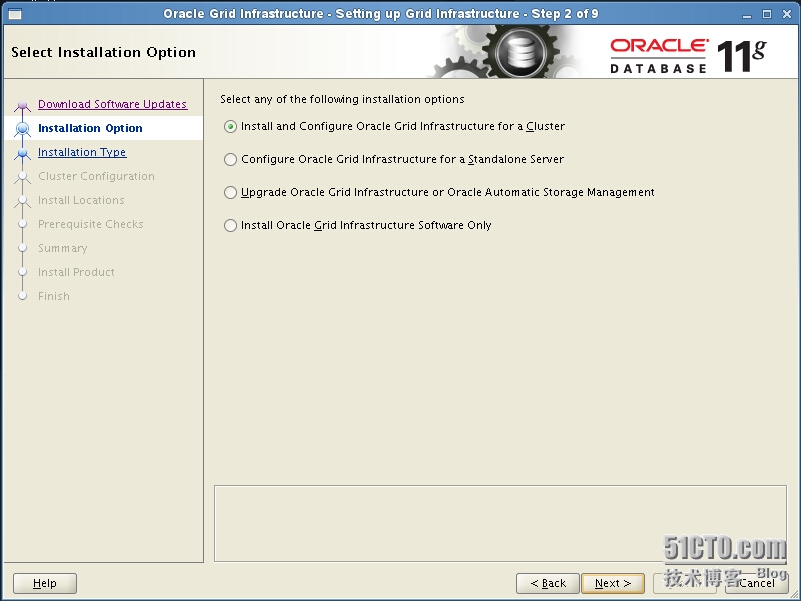Click the Installation Type step bullet icon
The height and width of the screenshot is (601, 801).
[x=22, y=153]
